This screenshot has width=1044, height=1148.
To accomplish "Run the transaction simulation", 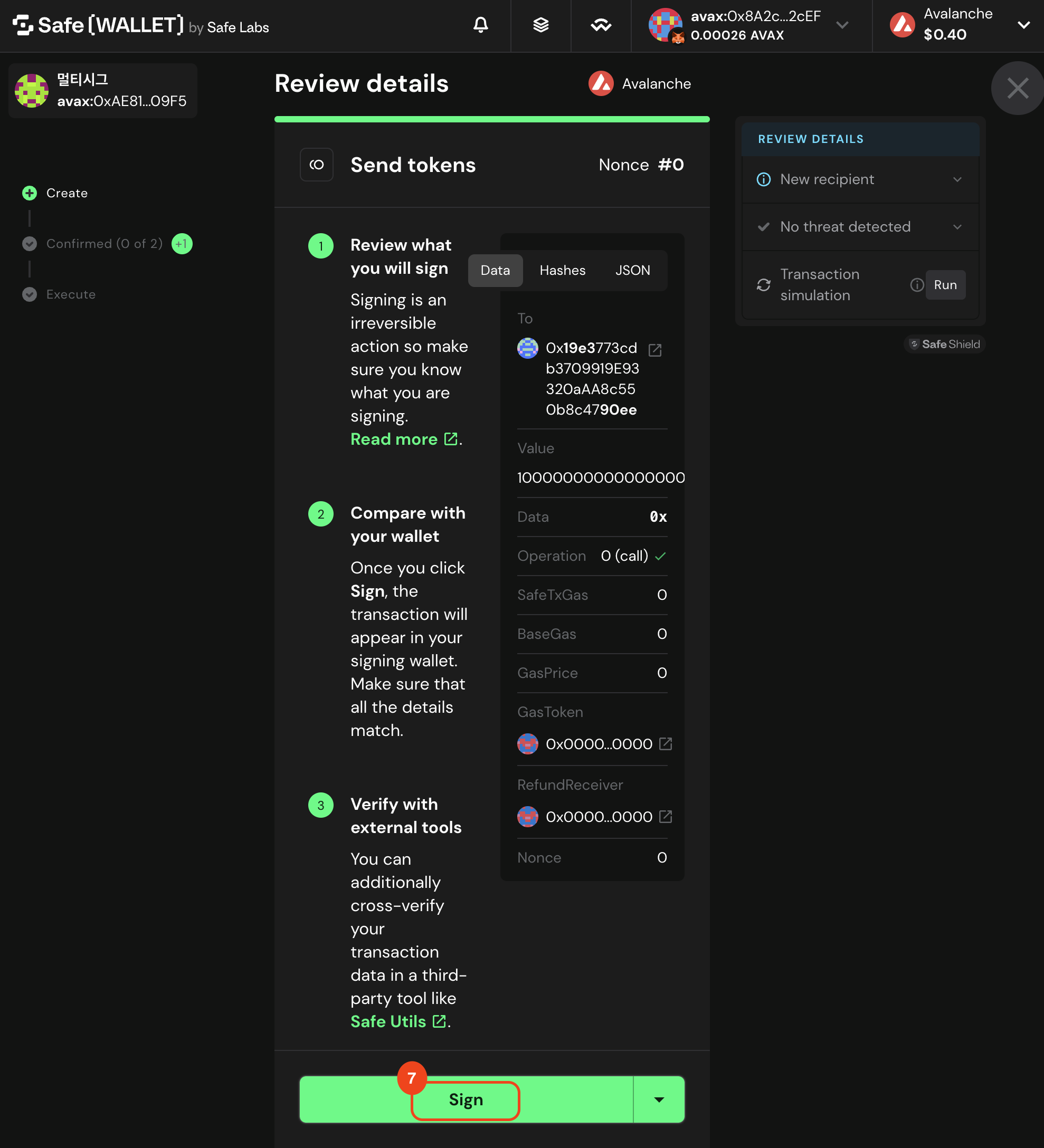I will click(945, 285).
